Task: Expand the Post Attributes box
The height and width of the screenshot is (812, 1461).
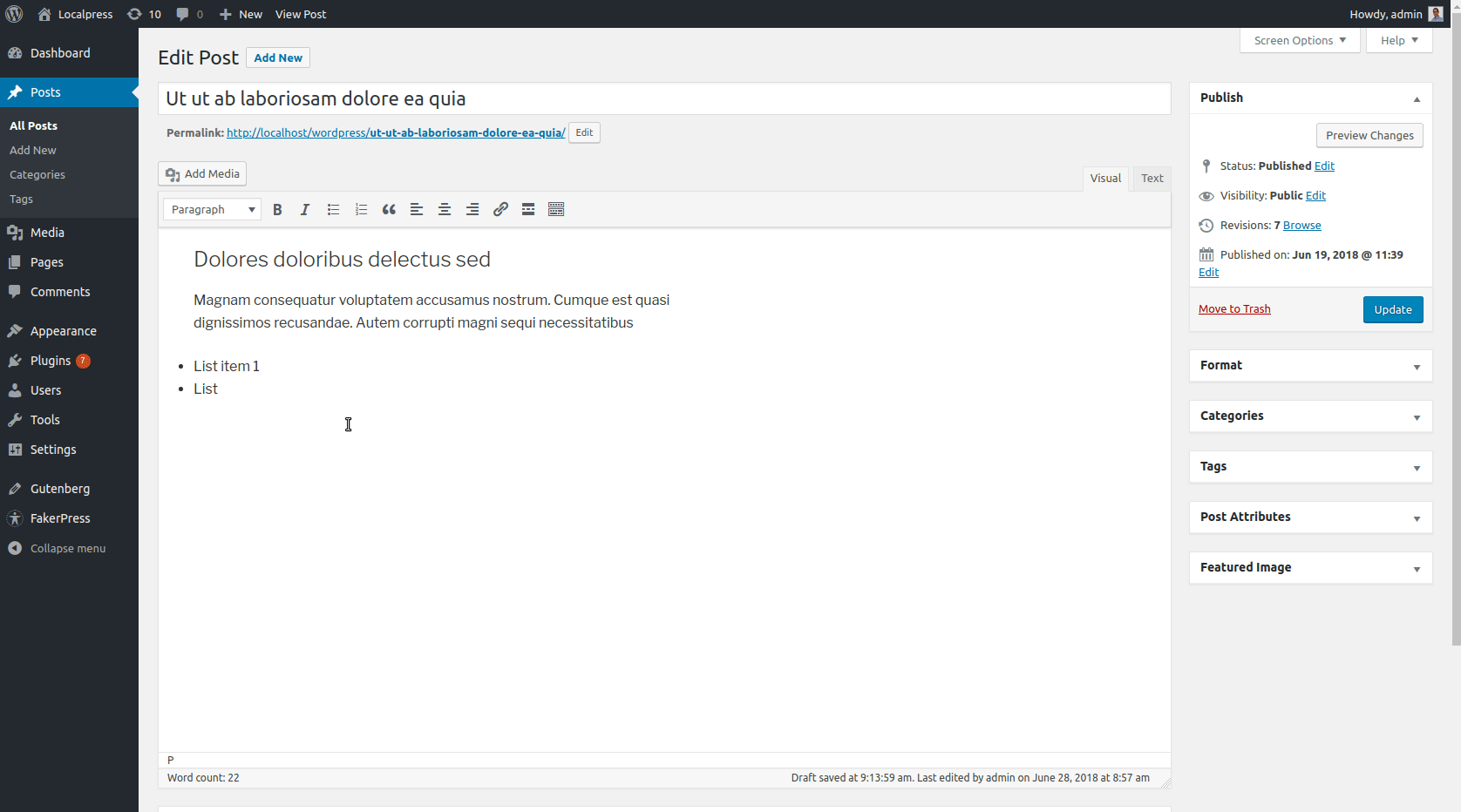Action: [x=1417, y=518]
